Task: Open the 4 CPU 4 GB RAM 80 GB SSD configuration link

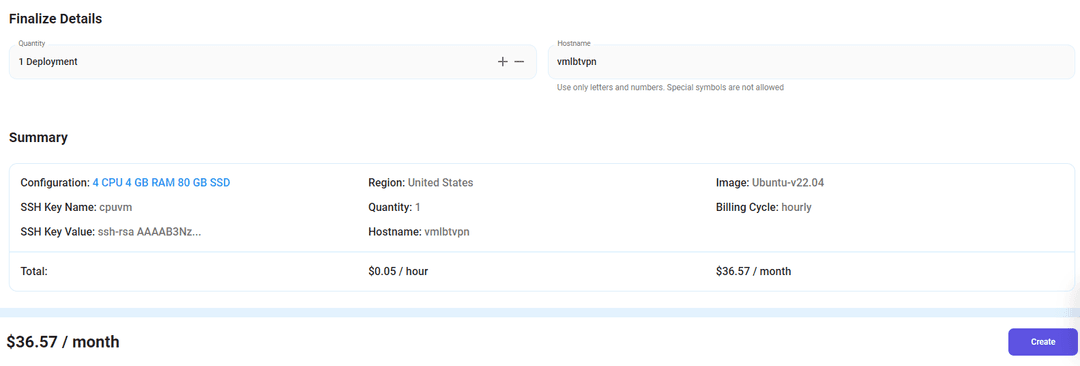Action: pos(161,183)
